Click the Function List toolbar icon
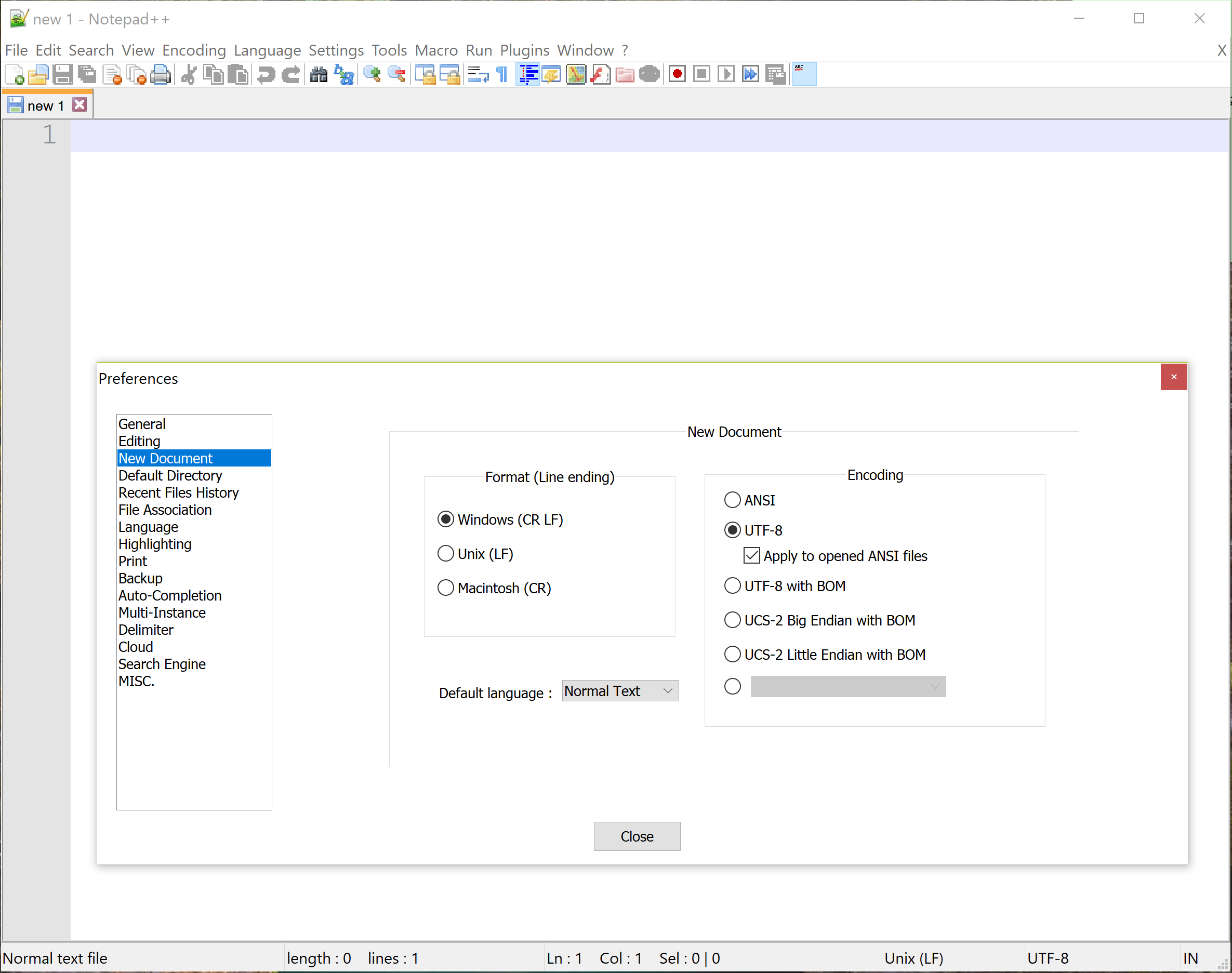Image resolution: width=1232 pixels, height=973 pixels. (601, 75)
